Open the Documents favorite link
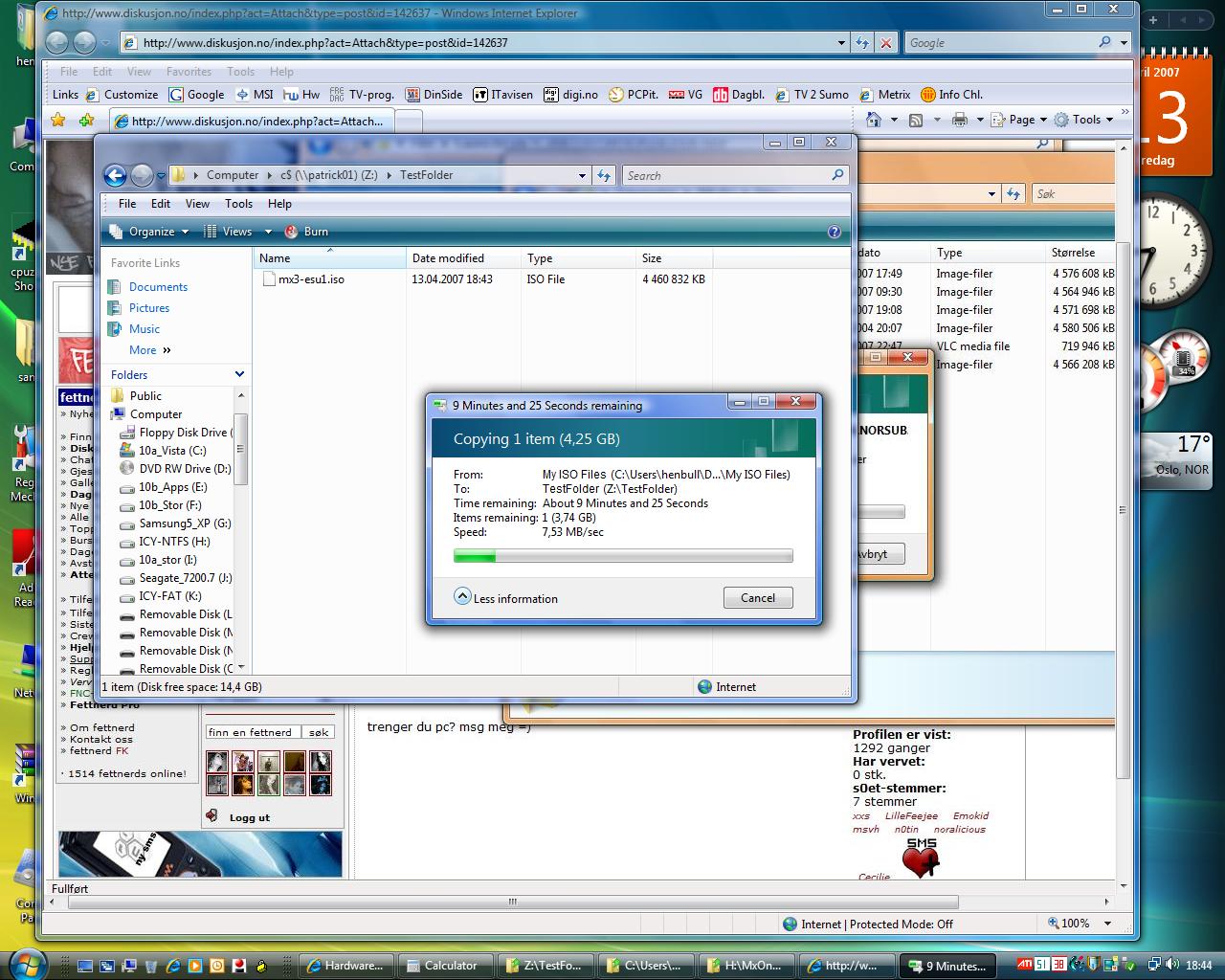Image resolution: width=1225 pixels, height=980 pixels. coord(158,287)
